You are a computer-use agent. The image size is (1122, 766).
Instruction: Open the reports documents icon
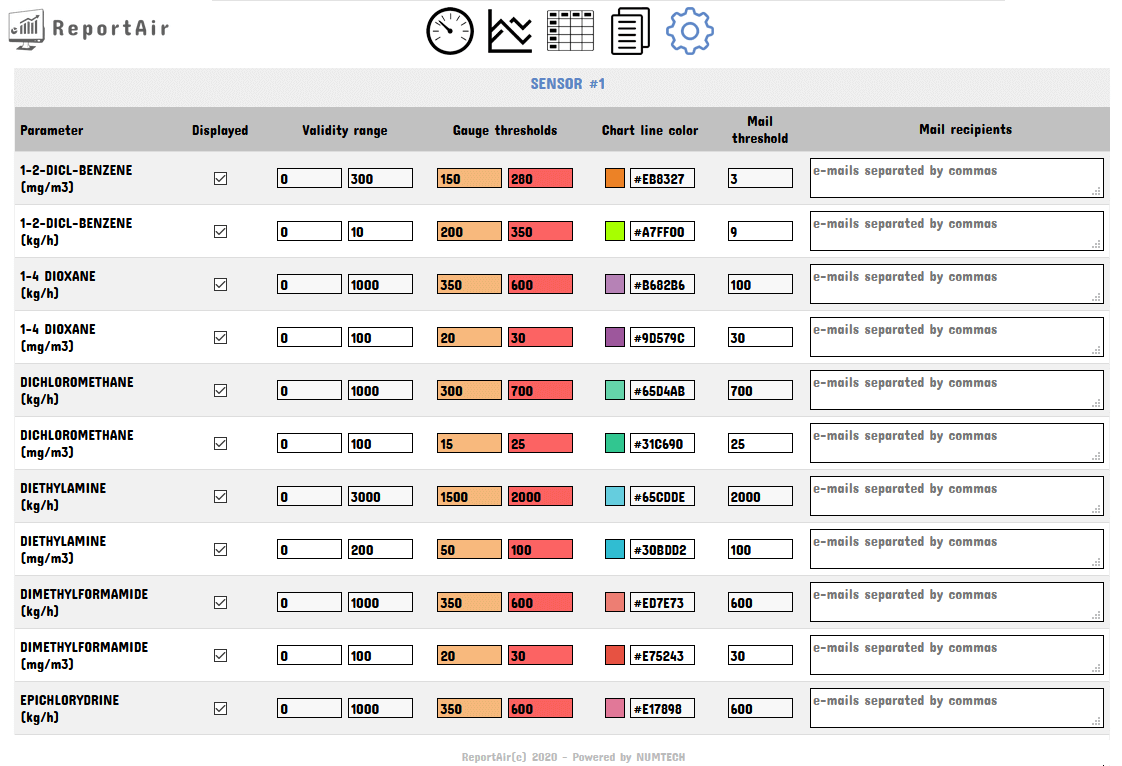pos(630,31)
